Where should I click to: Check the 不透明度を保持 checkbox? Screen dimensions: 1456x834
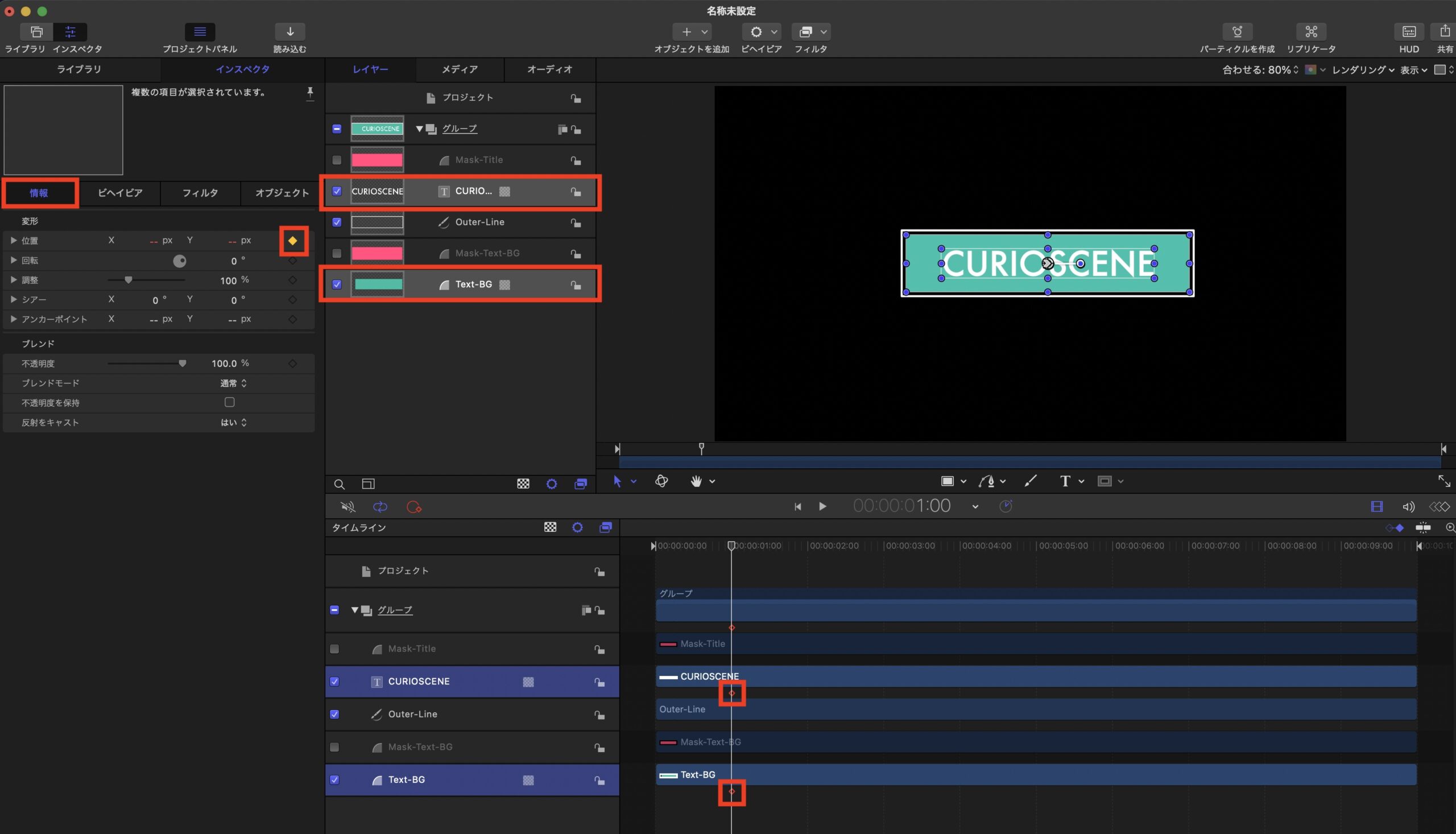pos(230,402)
